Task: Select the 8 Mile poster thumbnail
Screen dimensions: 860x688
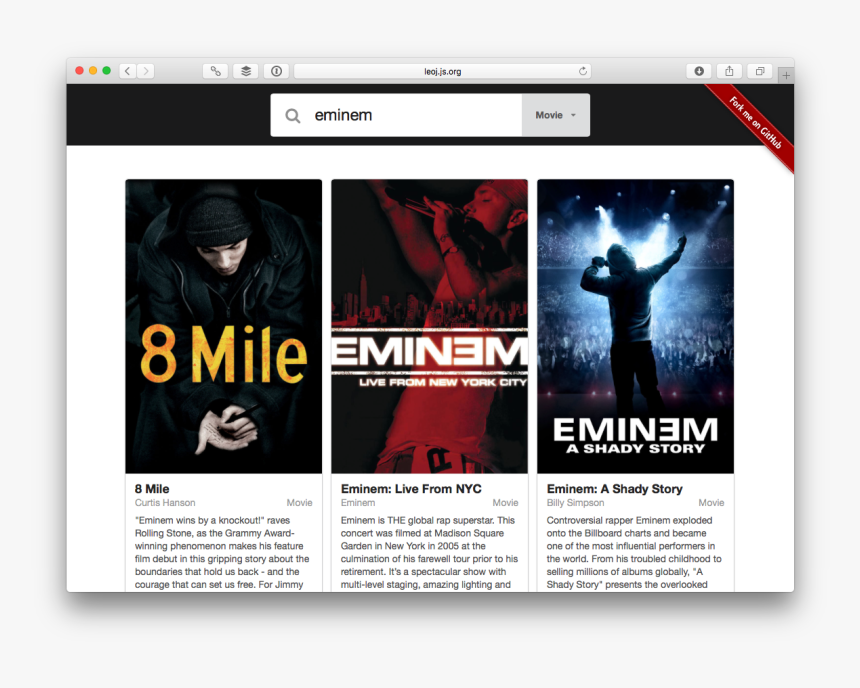Action: click(x=223, y=325)
